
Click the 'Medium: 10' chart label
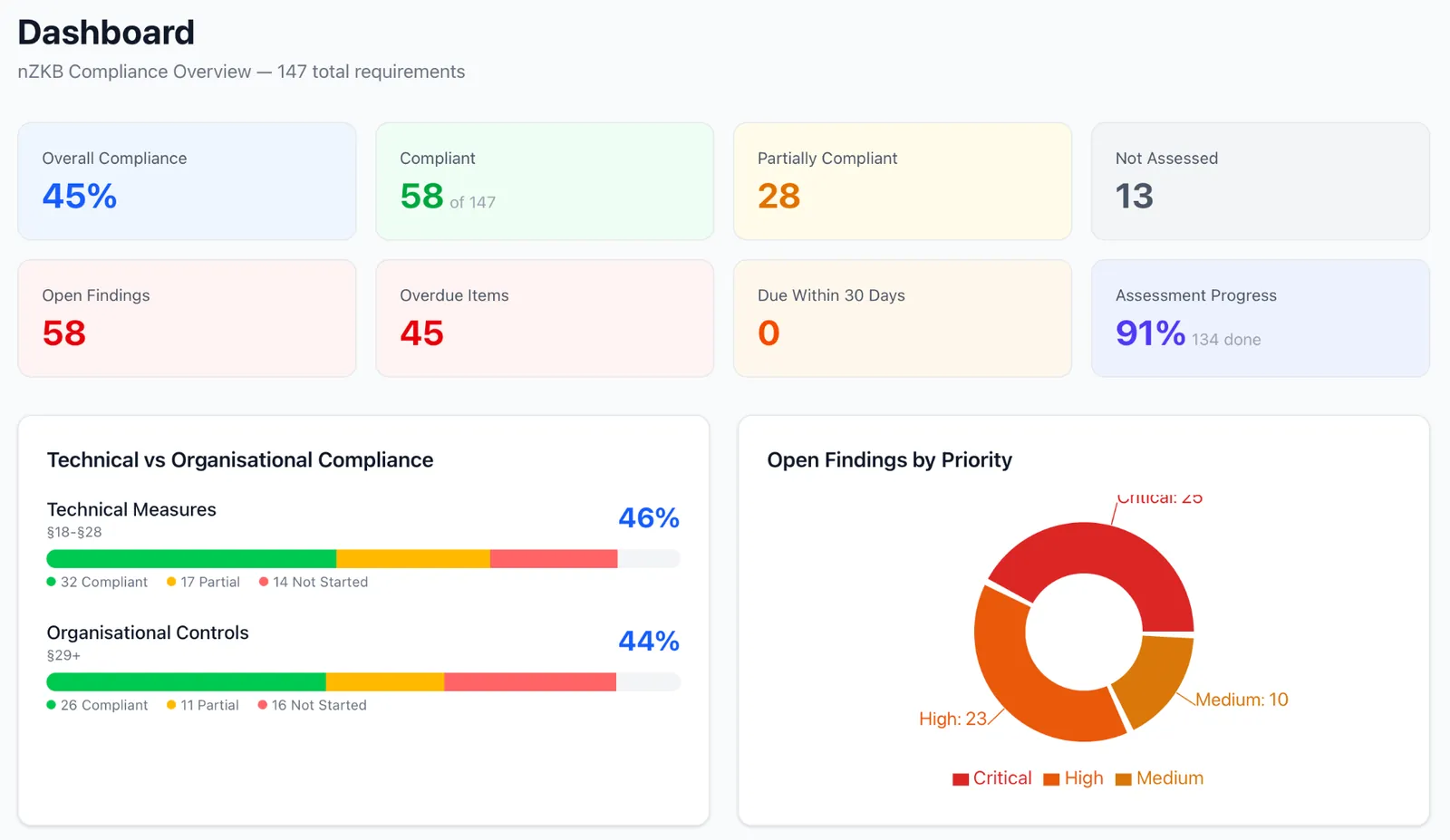pos(1242,700)
